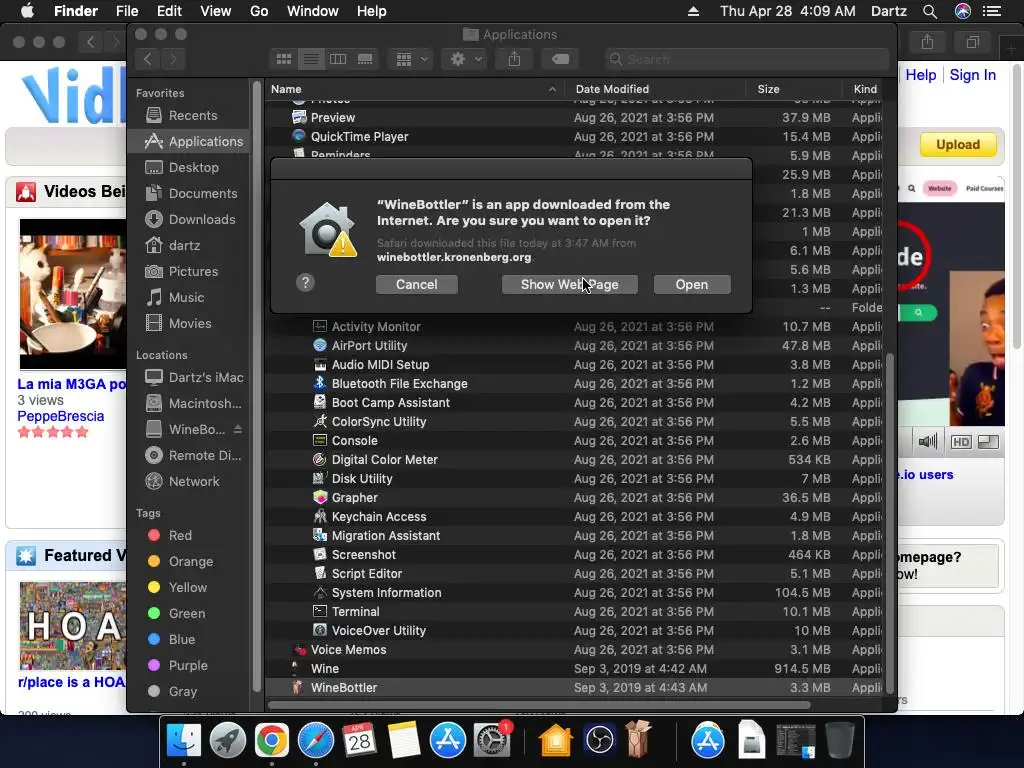Click the Edit Tags toolbar icon
This screenshot has height=768, width=1024.
[560, 59]
